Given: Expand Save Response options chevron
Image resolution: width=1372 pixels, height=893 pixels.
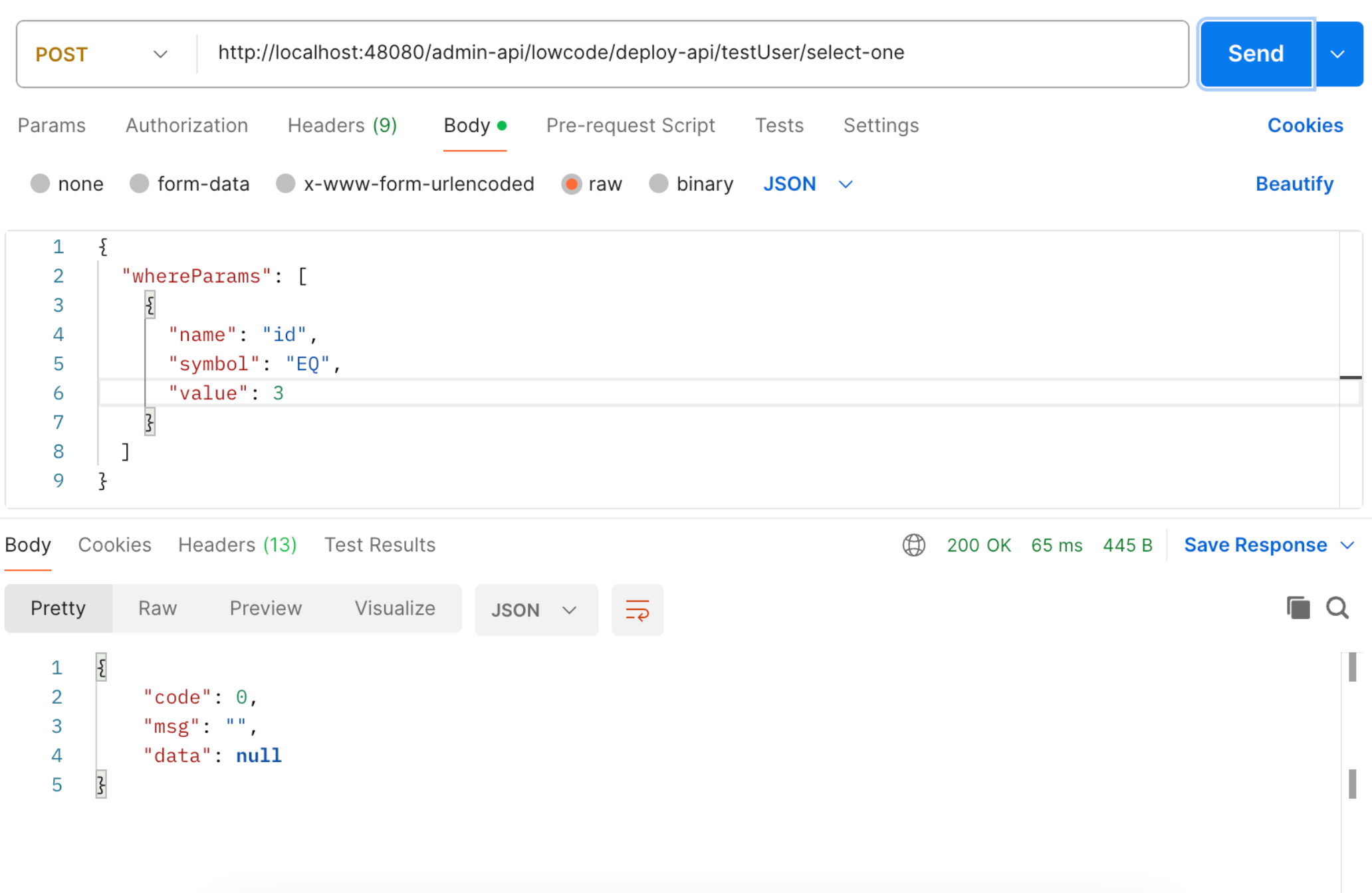Looking at the screenshot, I should 1347,545.
